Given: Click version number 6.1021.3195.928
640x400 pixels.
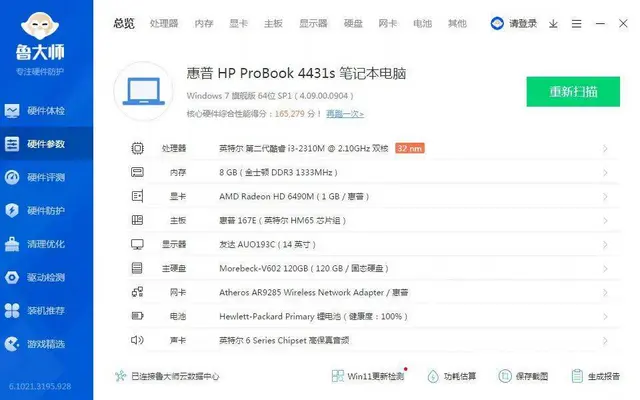Looking at the screenshot, I should pyautogui.click(x=40, y=386).
